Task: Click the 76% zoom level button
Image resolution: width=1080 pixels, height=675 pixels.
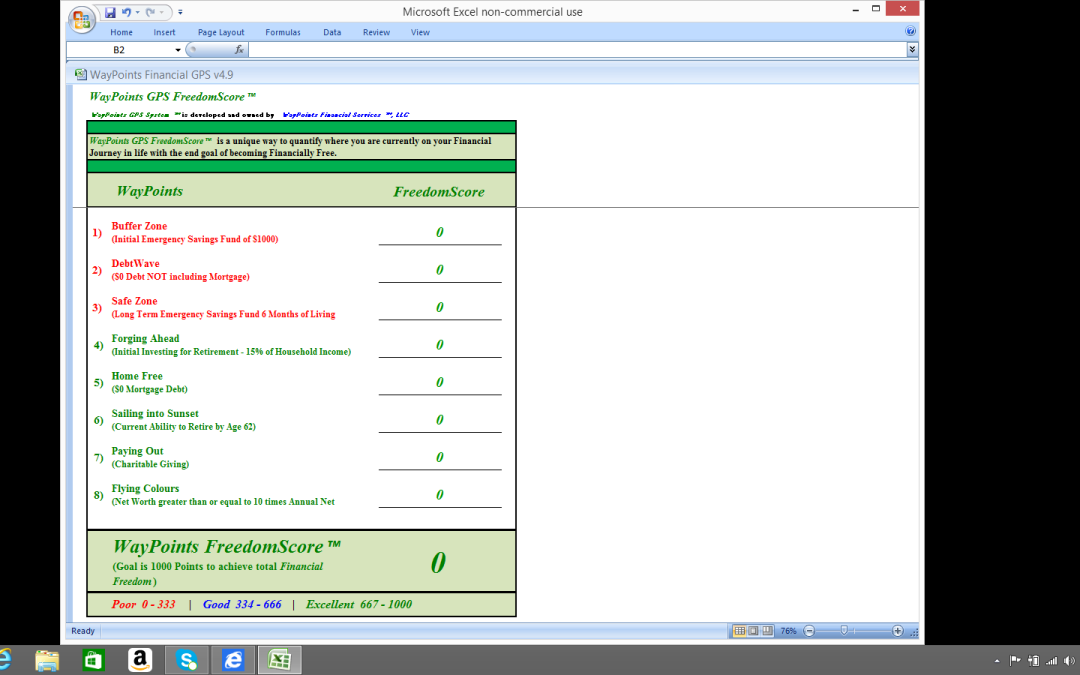Action: (x=789, y=631)
